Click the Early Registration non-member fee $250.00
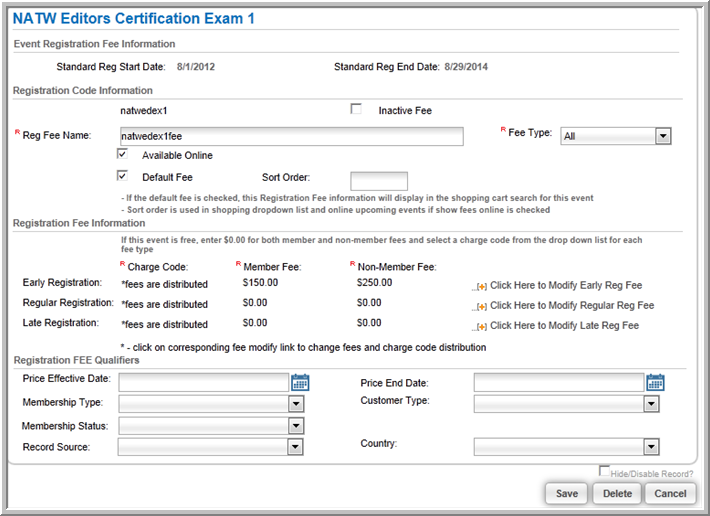Image resolution: width=710 pixels, height=516 pixels. point(374,282)
